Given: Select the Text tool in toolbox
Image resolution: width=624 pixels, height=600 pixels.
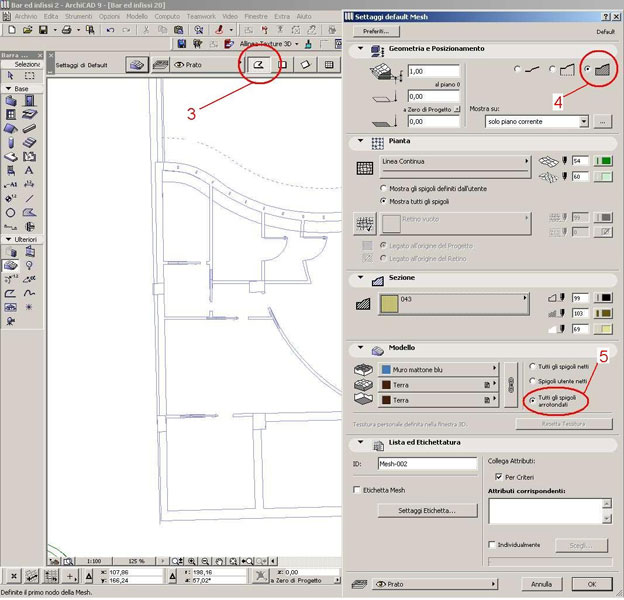Looking at the screenshot, I should [28, 170].
